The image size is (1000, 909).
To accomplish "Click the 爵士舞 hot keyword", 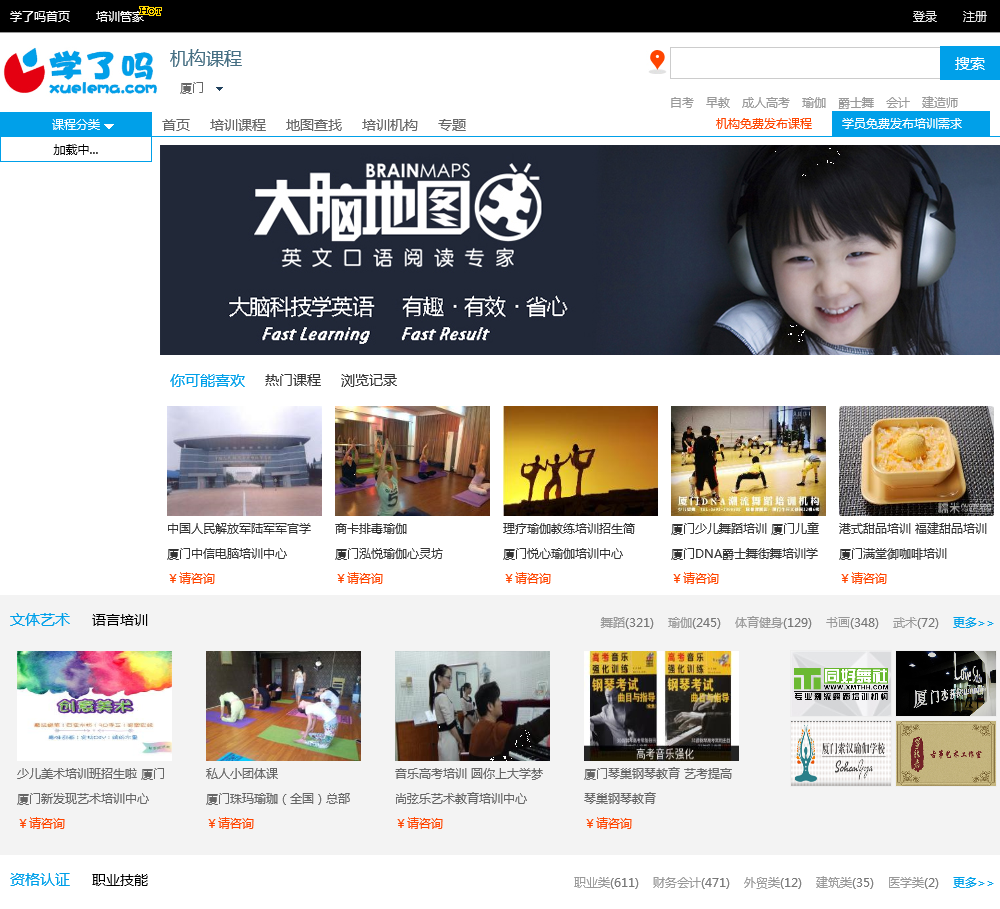I will (x=856, y=103).
